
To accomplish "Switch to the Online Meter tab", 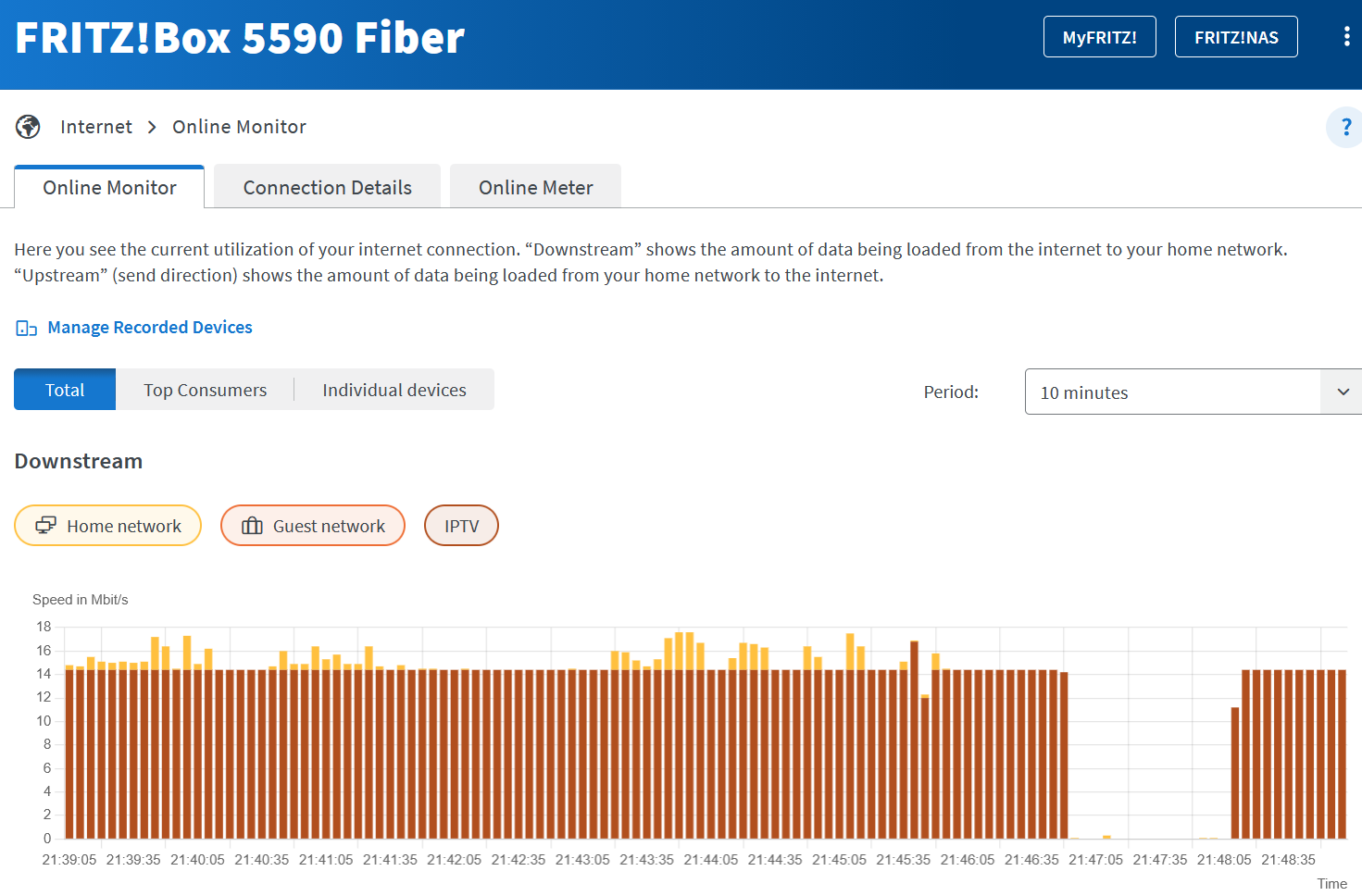I will [535, 187].
